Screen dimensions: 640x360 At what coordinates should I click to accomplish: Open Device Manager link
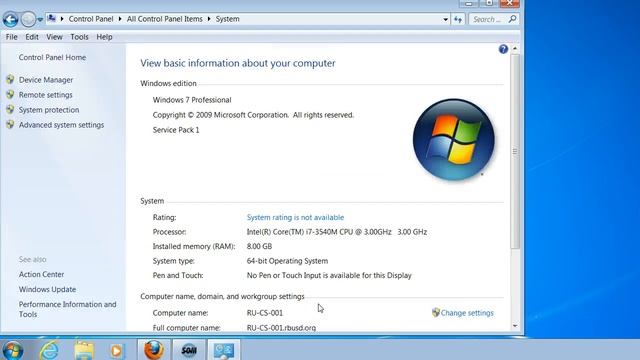(x=46, y=80)
